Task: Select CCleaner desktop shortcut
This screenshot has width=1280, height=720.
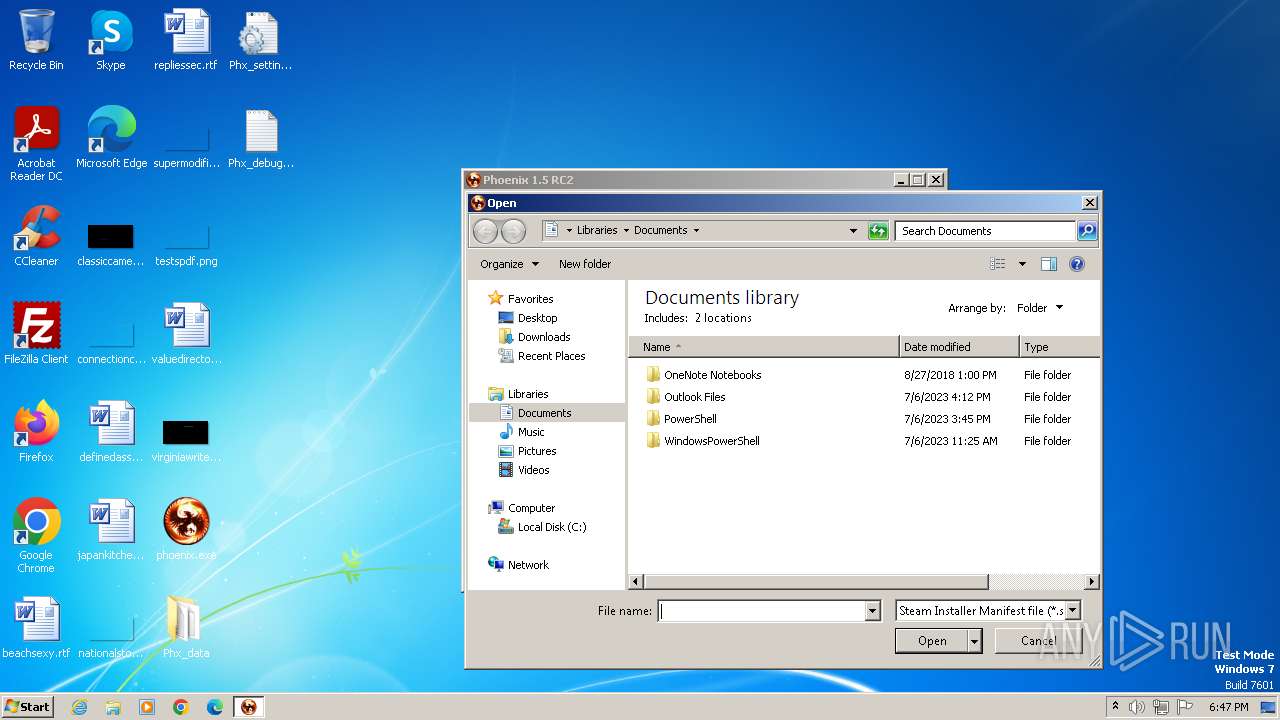Action: point(36,236)
